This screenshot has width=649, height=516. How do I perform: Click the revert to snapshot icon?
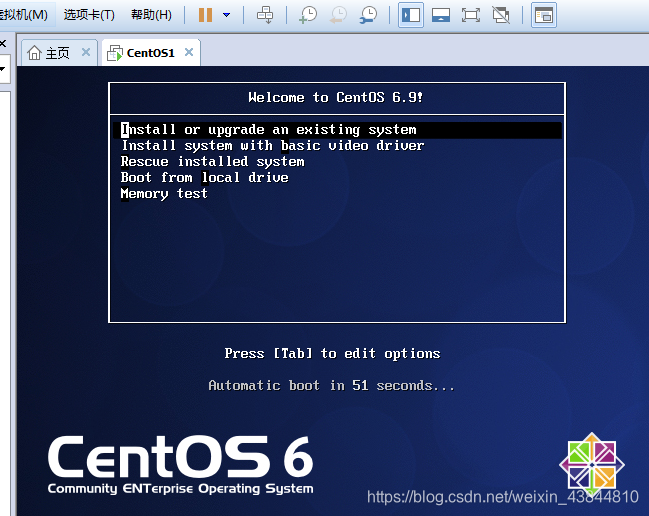coord(339,15)
